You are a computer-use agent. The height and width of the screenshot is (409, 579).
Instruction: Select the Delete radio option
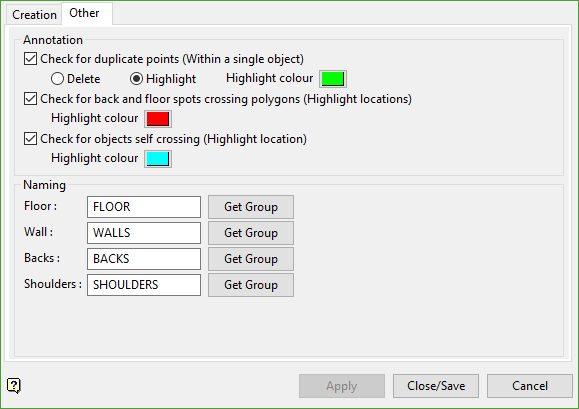tap(57, 79)
